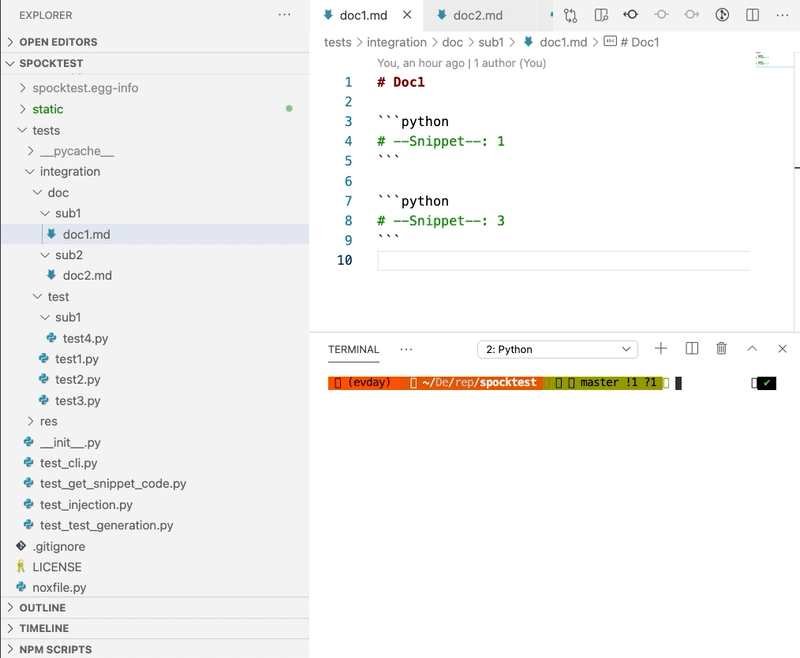This screenshot has height=658, width=800.
Task: Open test_test_generation.py file
Action: [155, 525]
